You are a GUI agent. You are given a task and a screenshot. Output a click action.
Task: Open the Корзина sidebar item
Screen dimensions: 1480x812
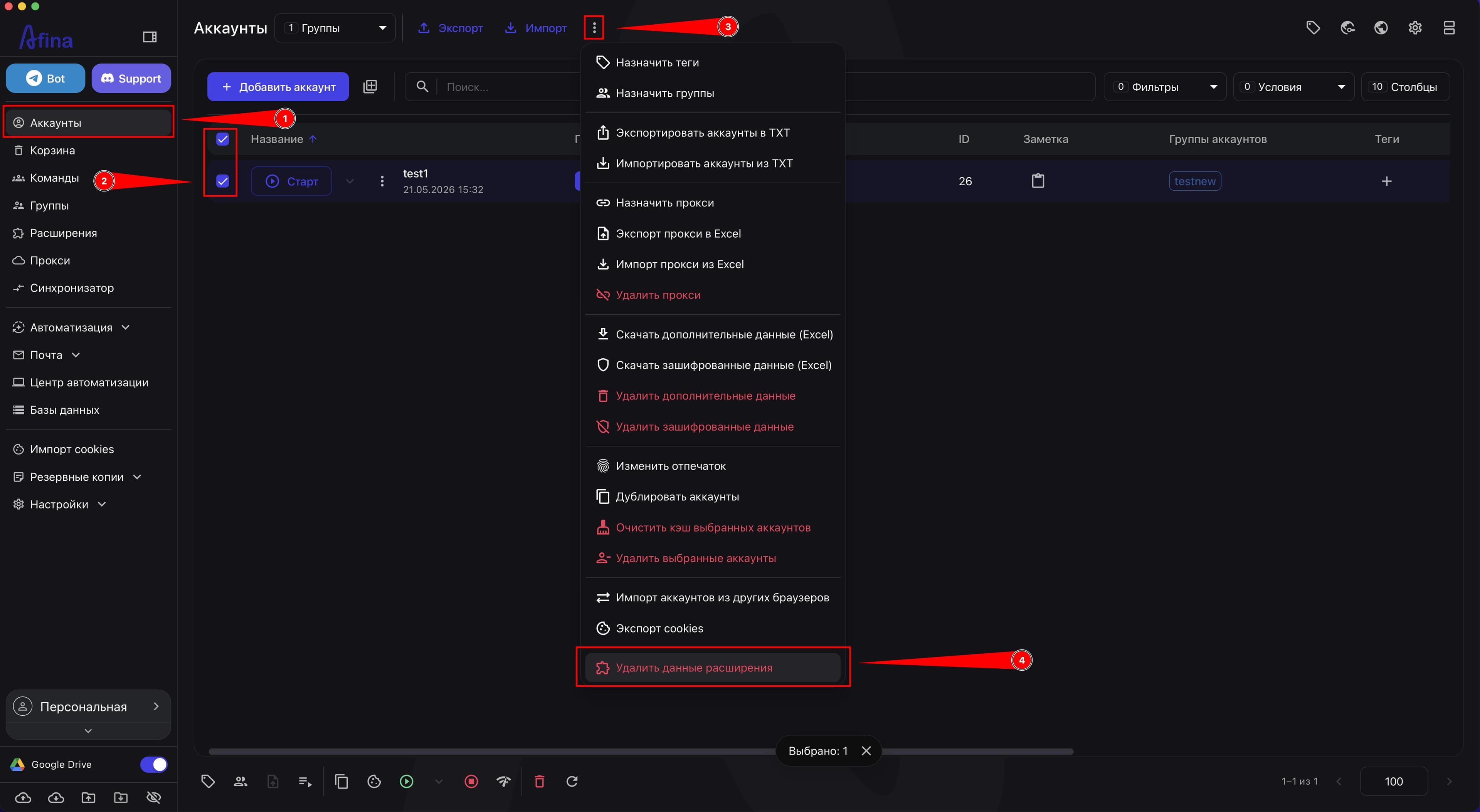(x=89, y=151)
